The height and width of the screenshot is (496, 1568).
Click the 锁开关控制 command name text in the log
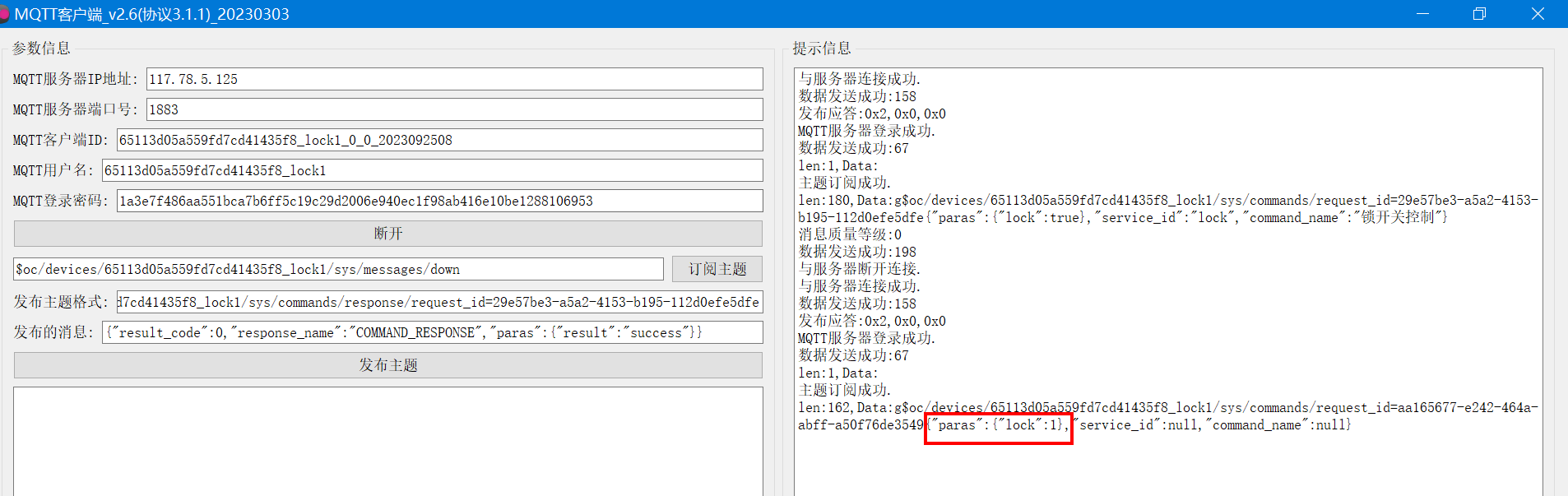pos(1397,217)
